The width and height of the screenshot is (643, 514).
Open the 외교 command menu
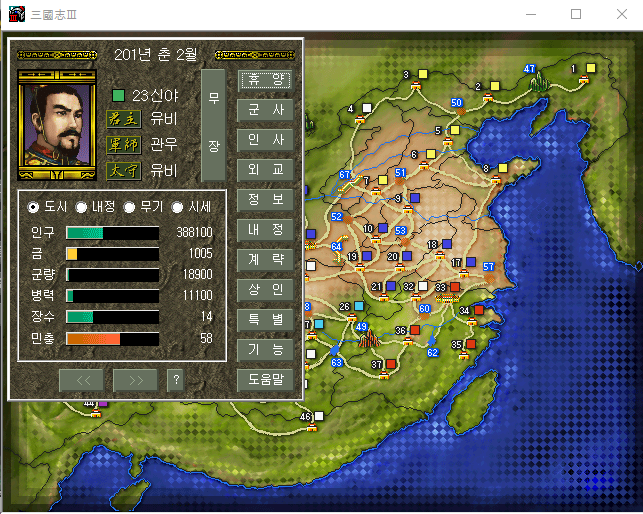pyautogui.click(x=265, y=170)
